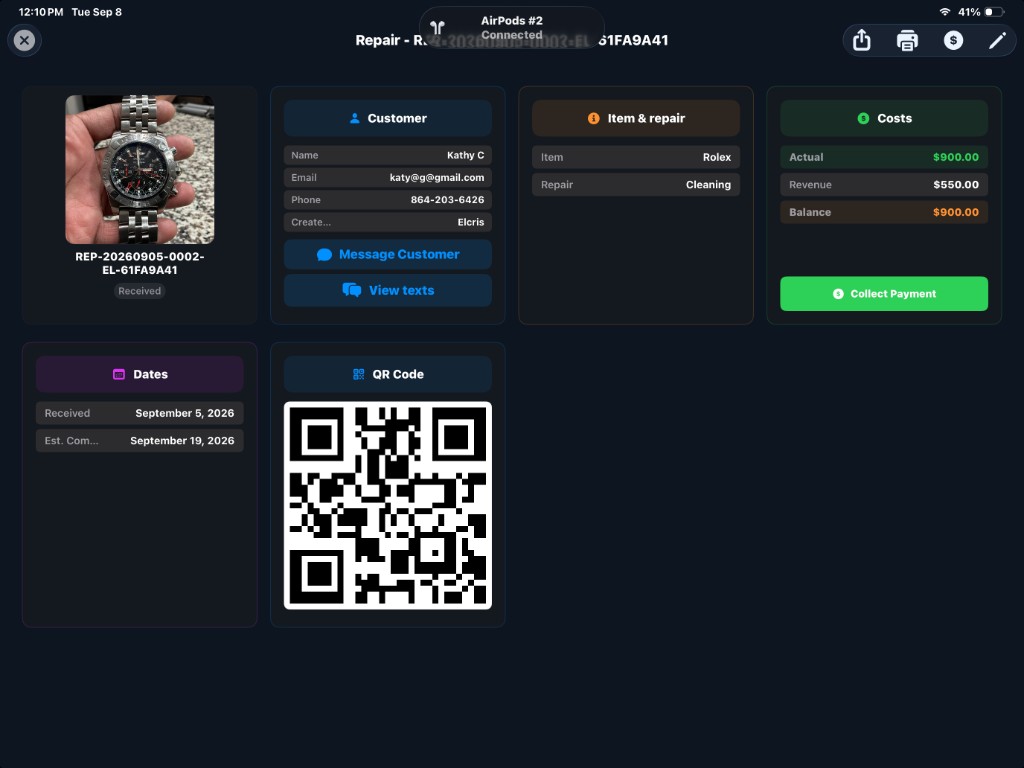
Task: Edit repair with pencil icon
Action: pyautogui.click(x=997, y=40)
